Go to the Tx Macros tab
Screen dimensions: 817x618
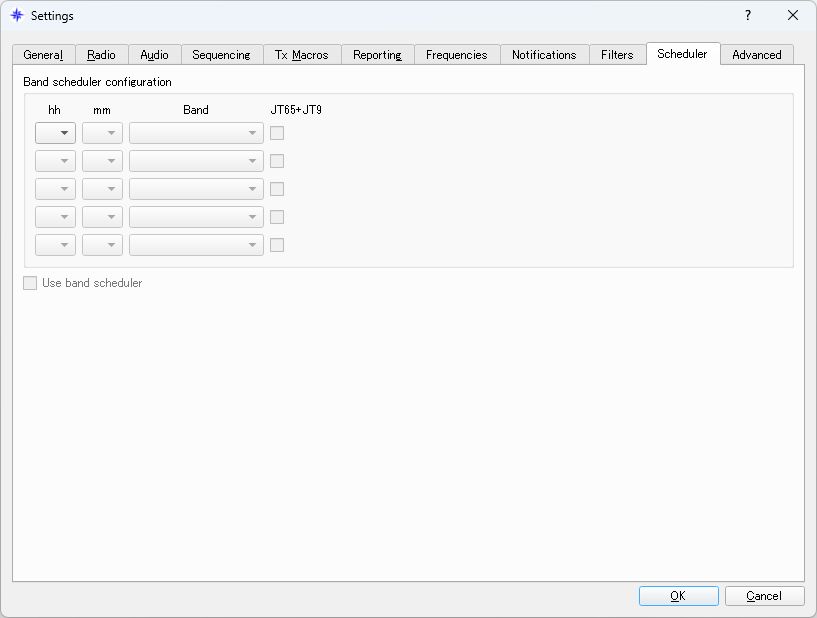302,55
